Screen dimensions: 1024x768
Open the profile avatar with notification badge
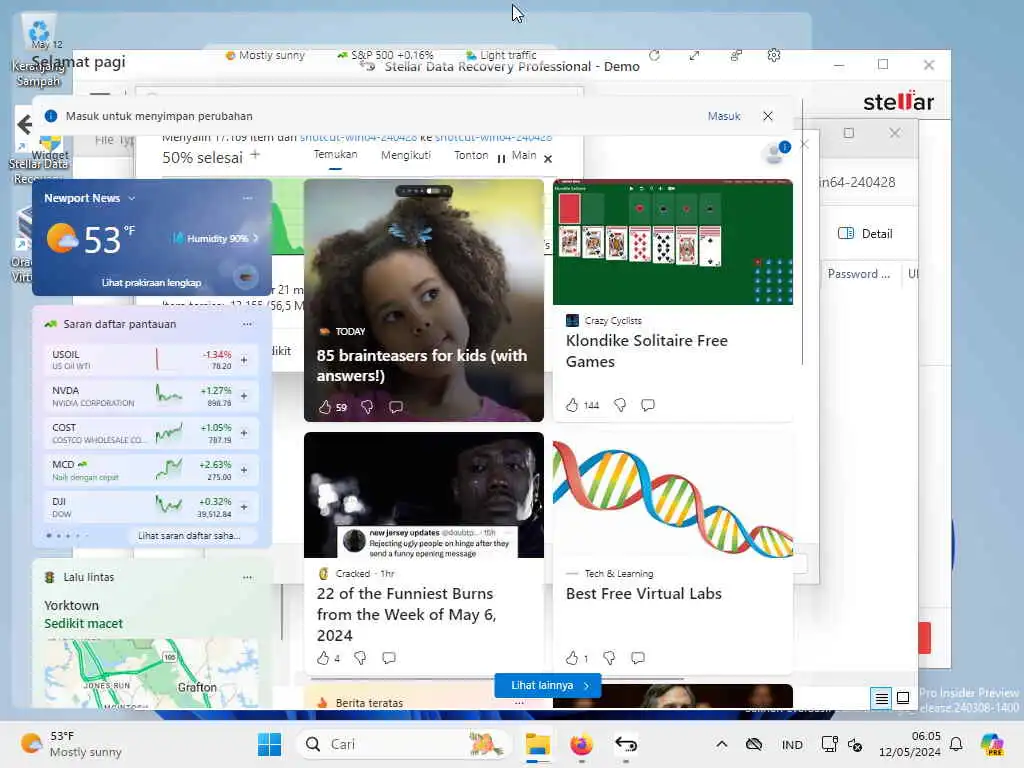tap(775, 153)
